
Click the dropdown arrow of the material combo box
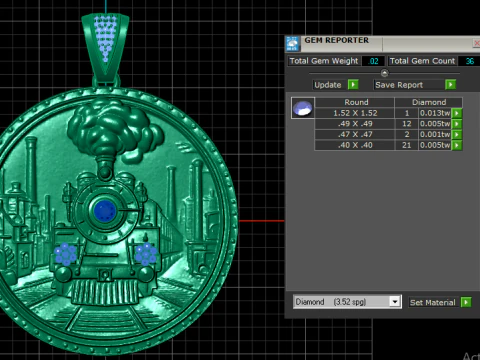point(395,302)
